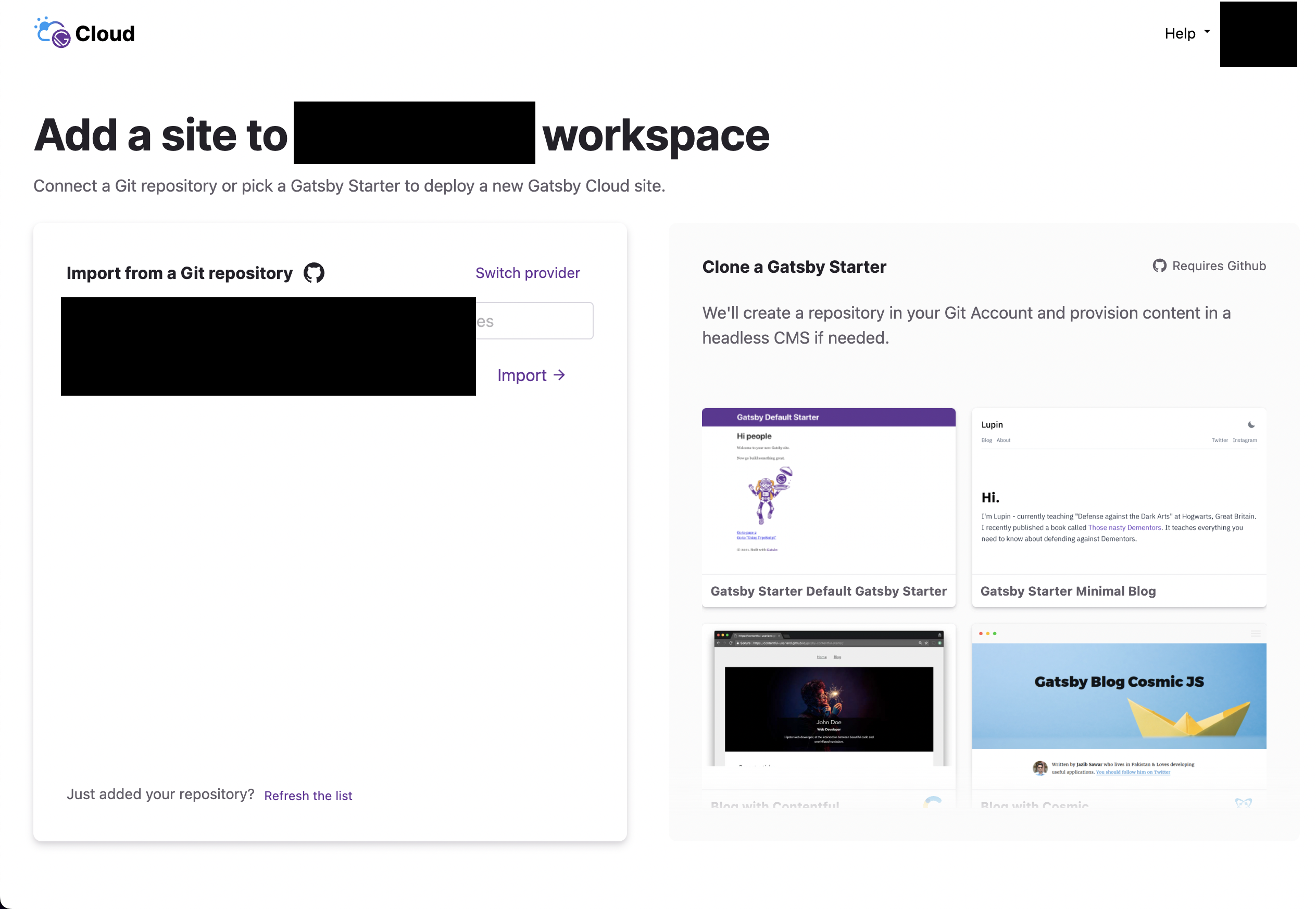Screen dimensions: 1316x909
Task: Click the arrow icon next to Import
Action: pyautogui.click(x=559, y=375)
